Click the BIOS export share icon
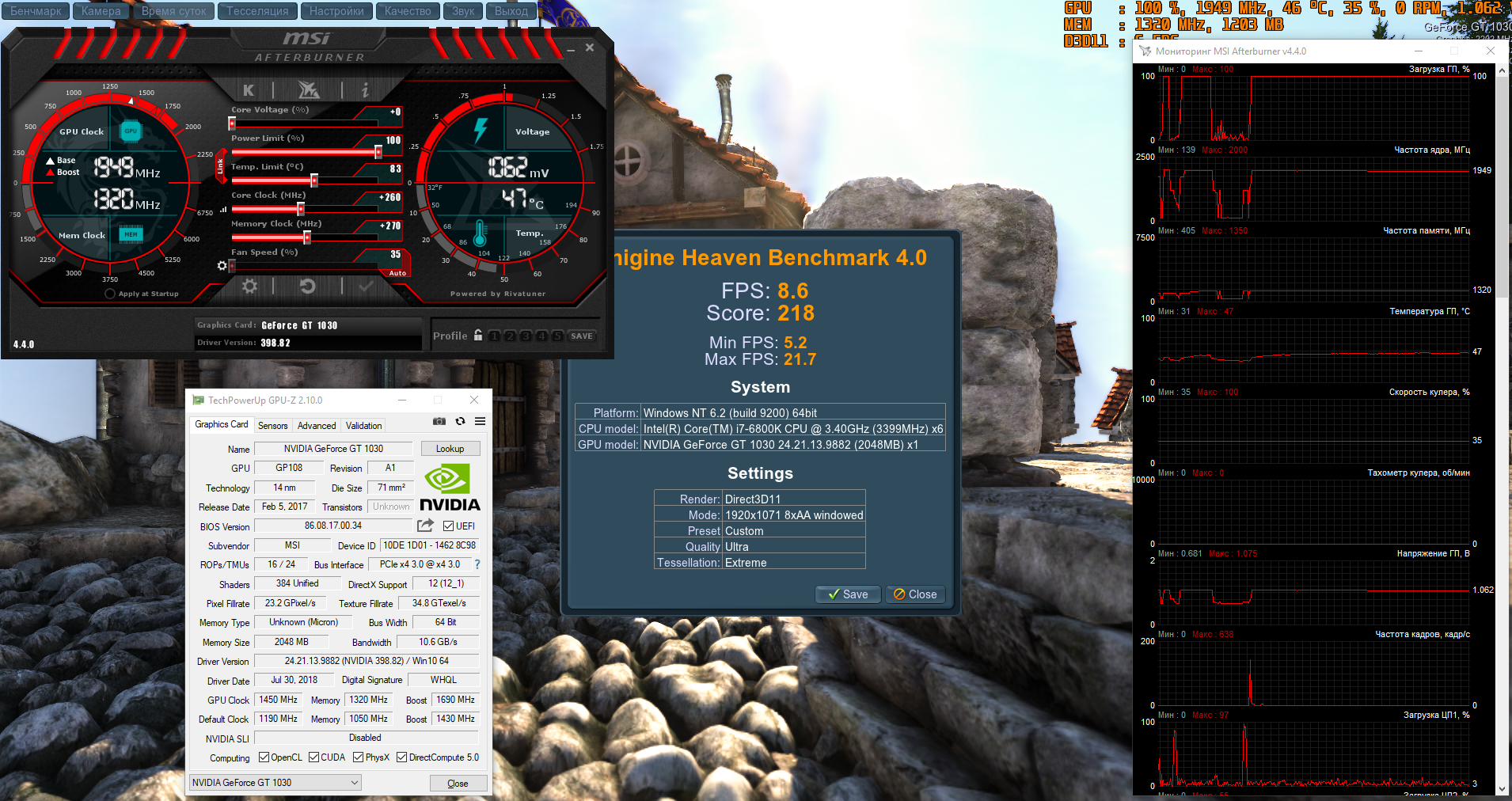This screenshot has width=1512, height=801. (425, 526)
